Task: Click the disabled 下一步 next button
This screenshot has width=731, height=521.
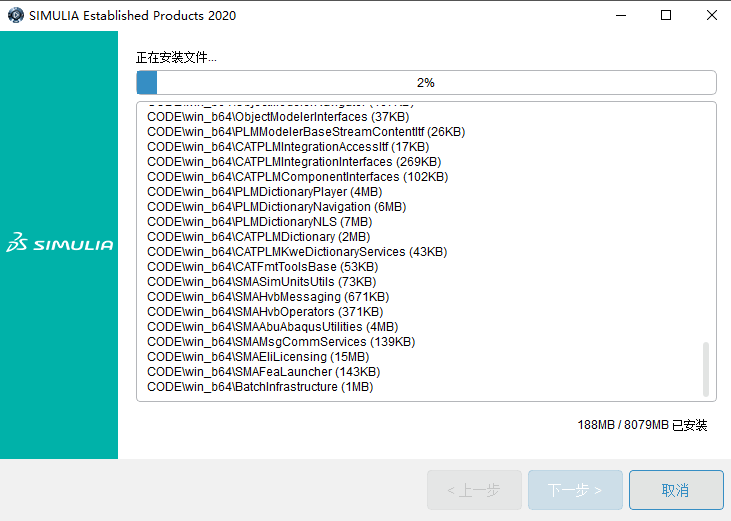Action: coord(575,490)
